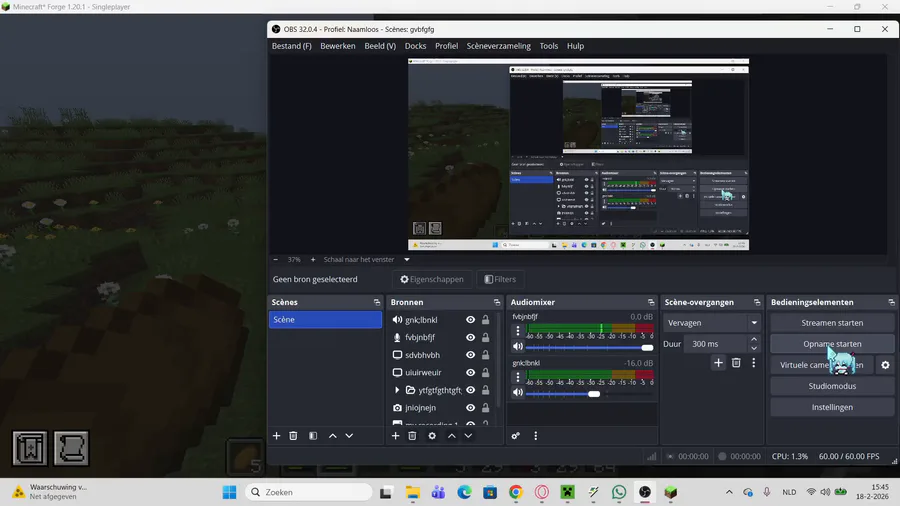Increase transition duration with up arrow

point(754,340)
